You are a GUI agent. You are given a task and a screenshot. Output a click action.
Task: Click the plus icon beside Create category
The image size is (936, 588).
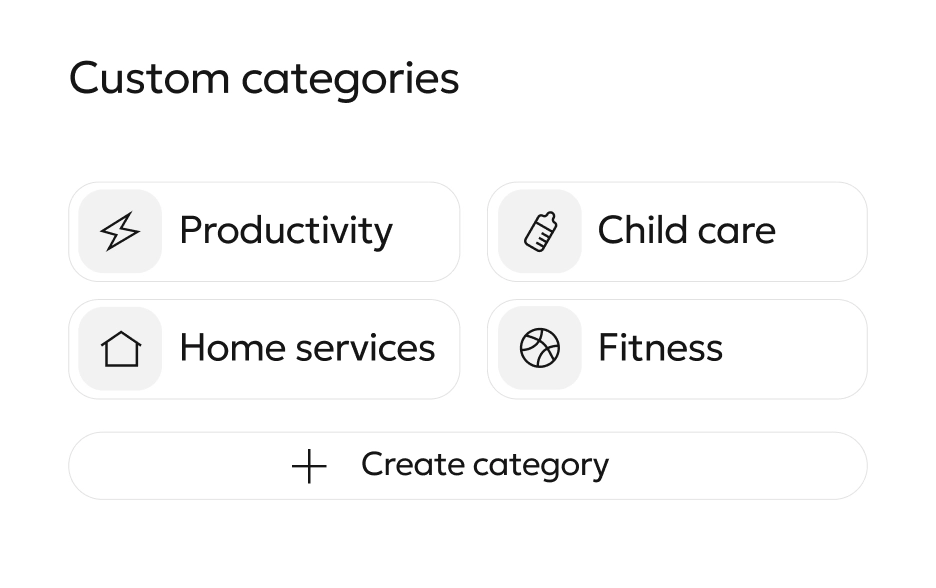pos(309,466)
